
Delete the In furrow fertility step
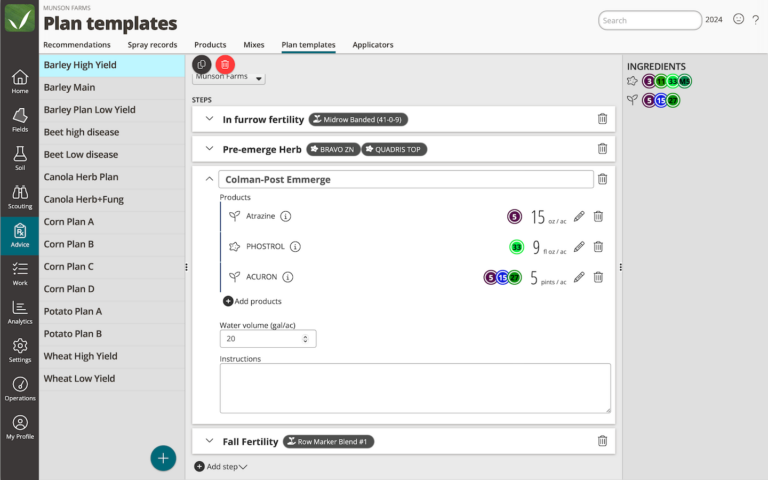(x=602, y=119)
